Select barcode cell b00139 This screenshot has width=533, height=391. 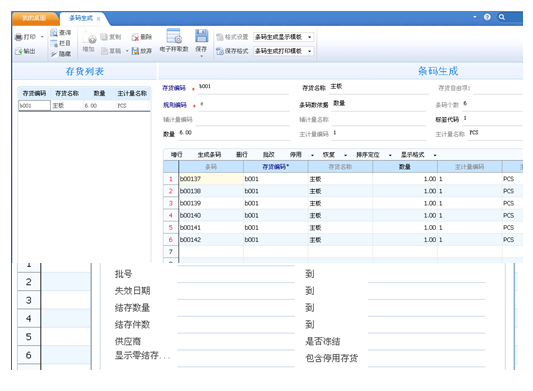tap(211, 203)
